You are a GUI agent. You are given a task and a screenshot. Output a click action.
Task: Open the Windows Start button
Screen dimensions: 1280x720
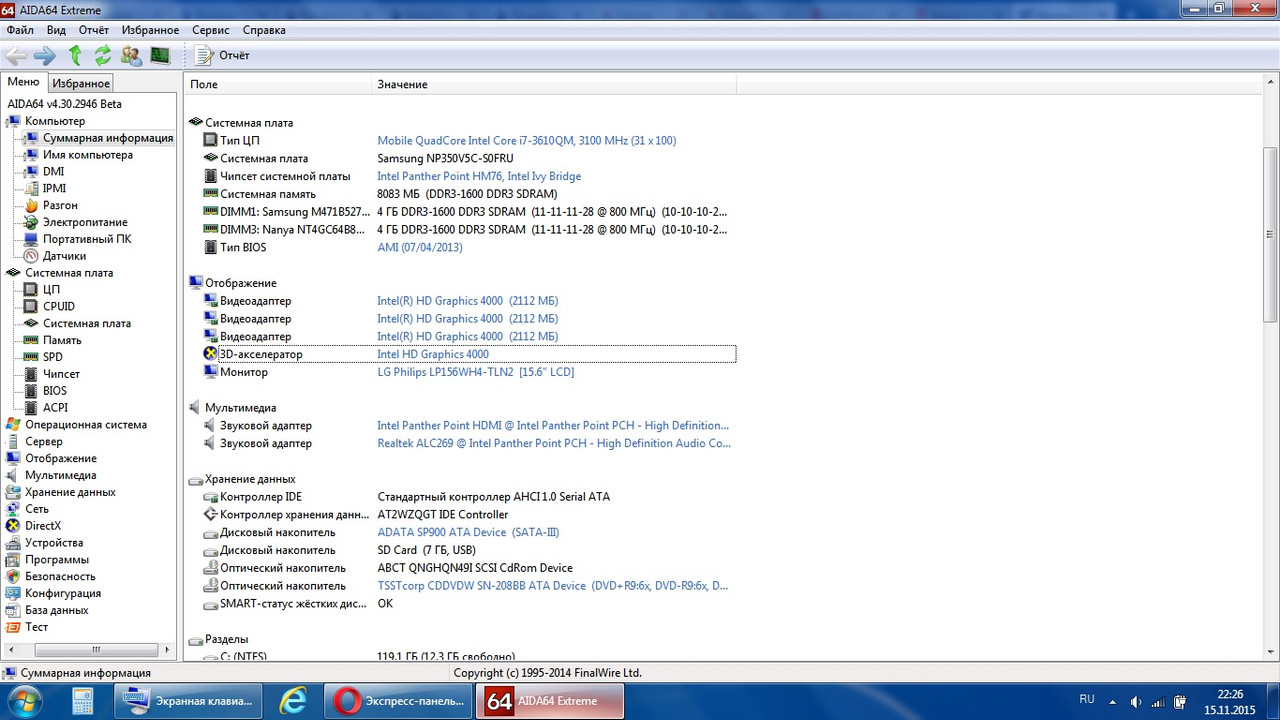pyautogui.click(x=24, y=700)
